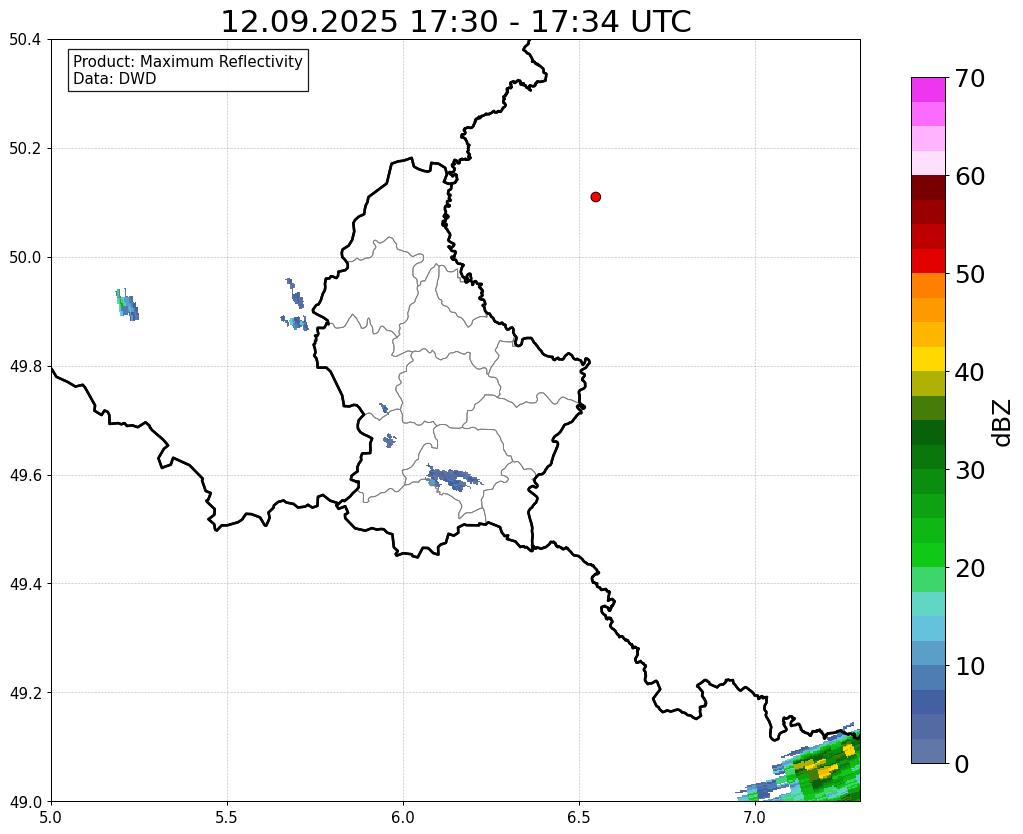Viewport: 1023px width, 834px height.
Task: Click the colorbar tick label 0
Action: pyautogui.click(x=962, y=764)
